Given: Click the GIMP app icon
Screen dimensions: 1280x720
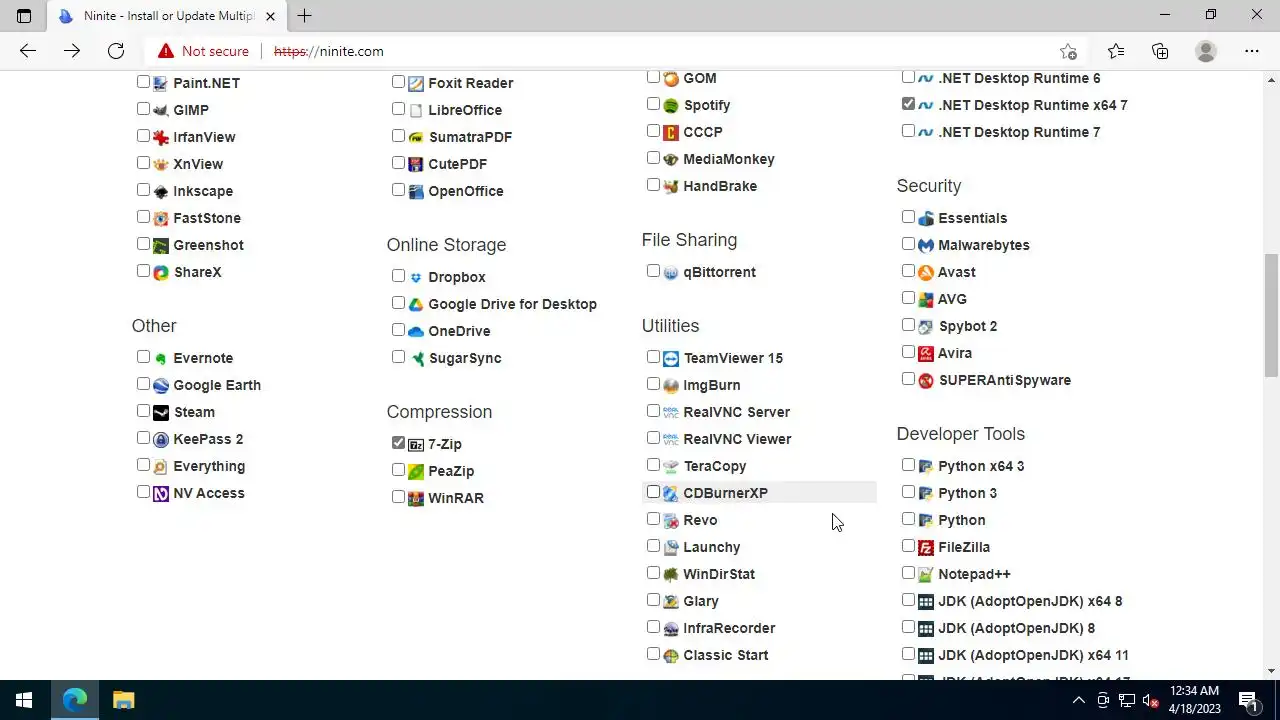Looking at the screenshot, I should coord(160,110).
